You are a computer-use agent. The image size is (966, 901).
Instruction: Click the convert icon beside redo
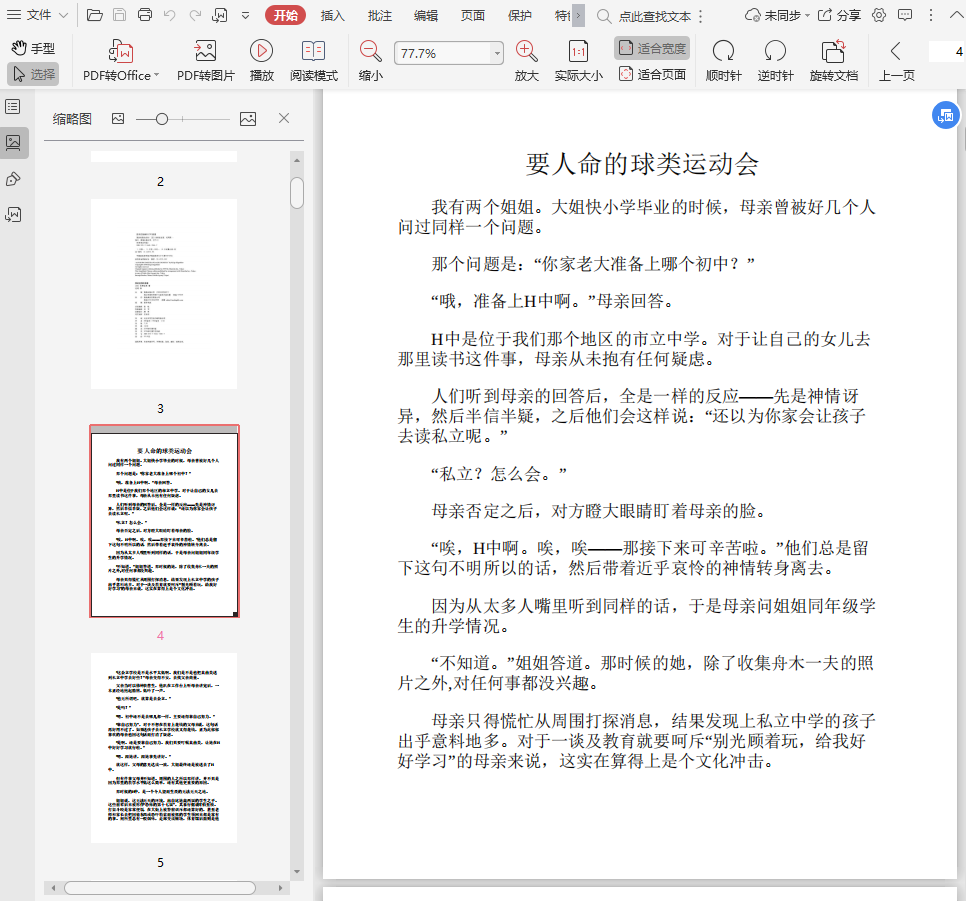[x=220, y=15]
